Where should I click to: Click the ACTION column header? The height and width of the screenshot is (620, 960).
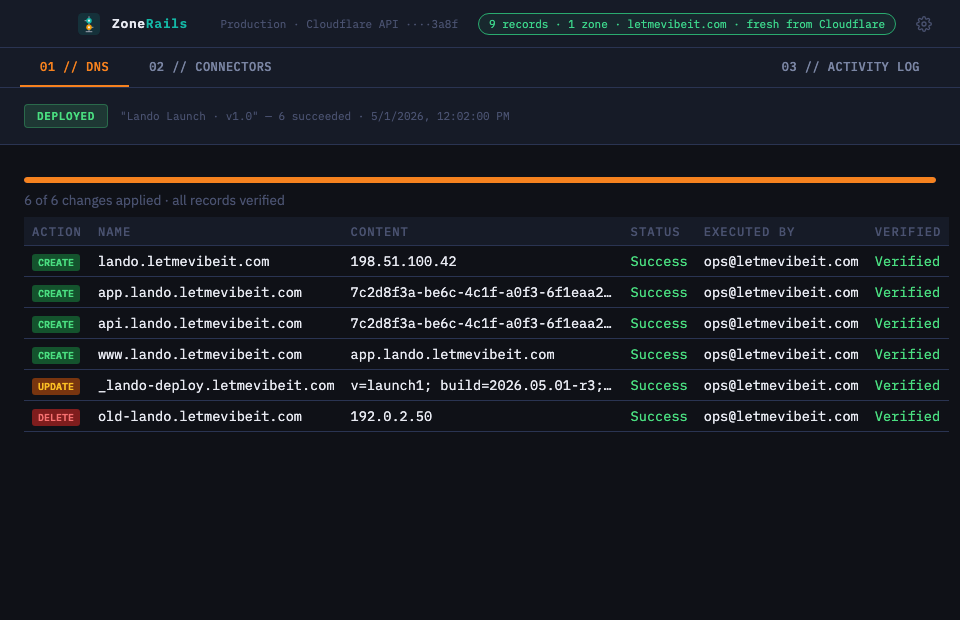point(56,232)
